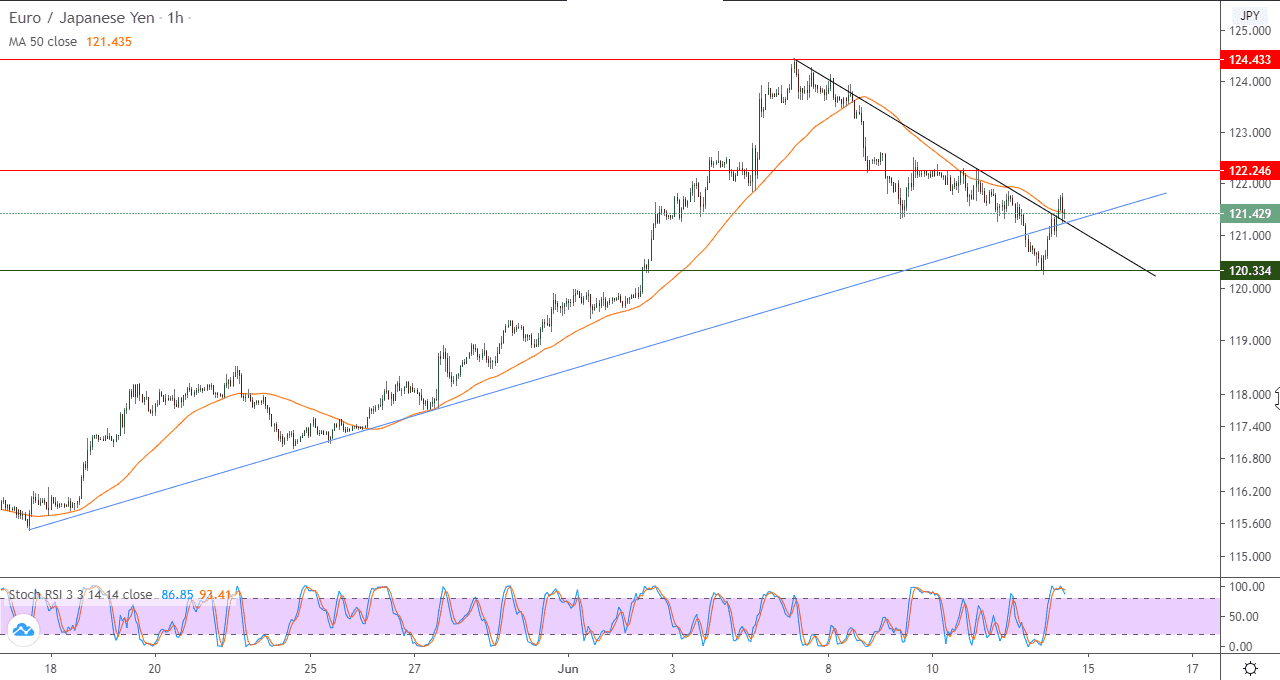Click the 27 date label on time axis
Viewport: 1280px width, 680px height.
click(x=415, y=668)
